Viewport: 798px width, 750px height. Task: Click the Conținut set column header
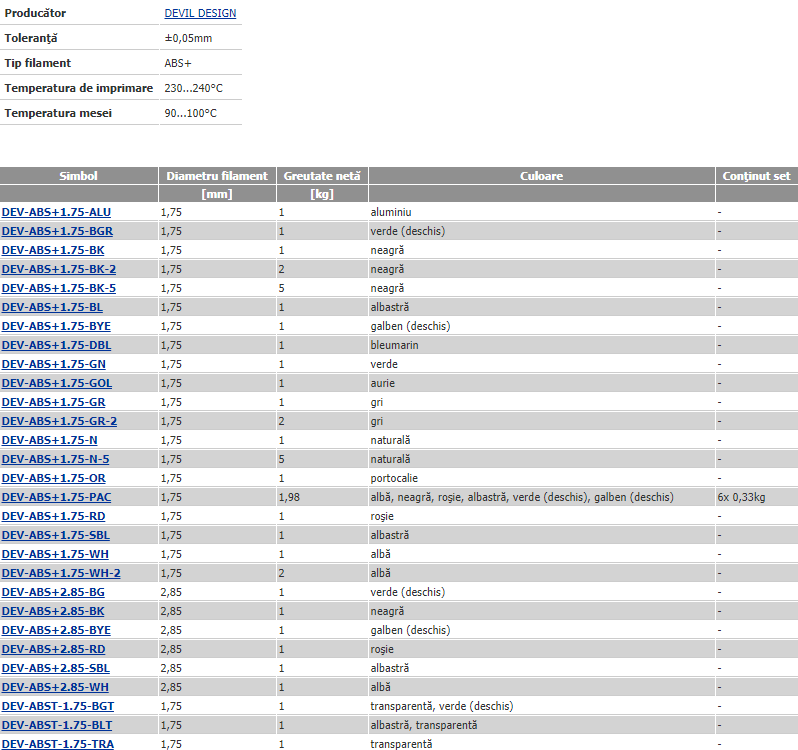(756, 176)
